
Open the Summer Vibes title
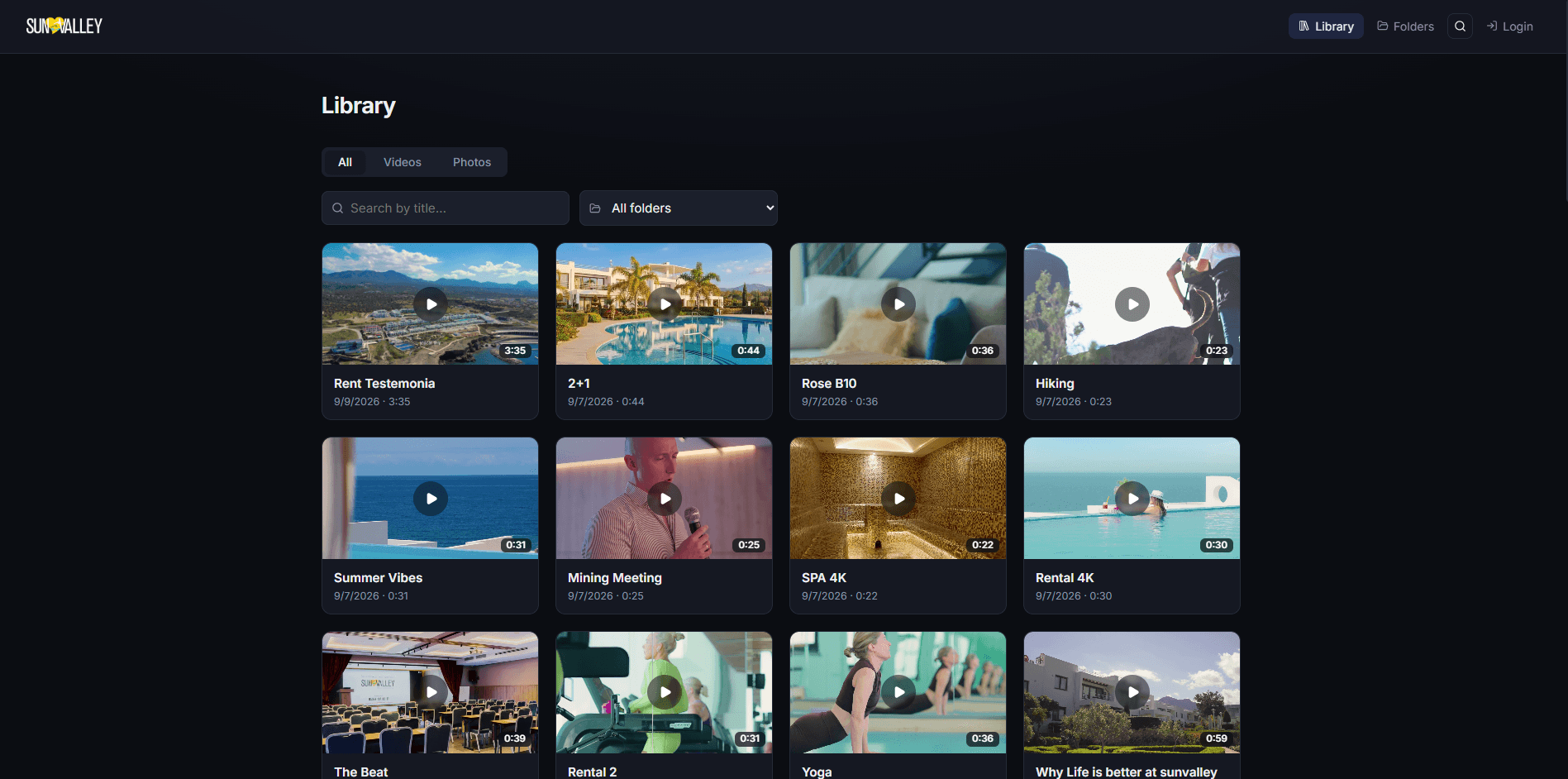[378, 578]
